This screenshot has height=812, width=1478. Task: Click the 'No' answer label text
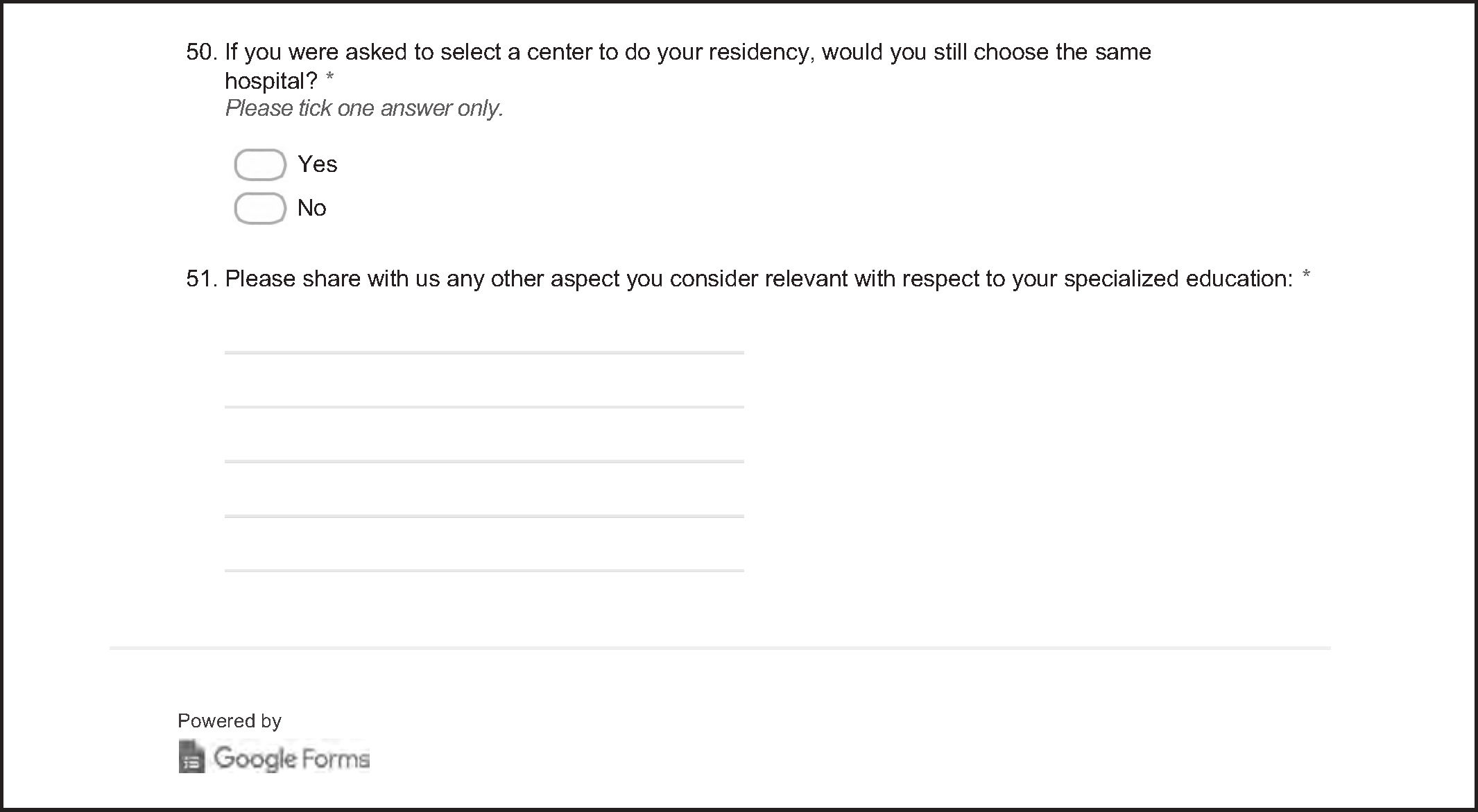(x=311, y=208)
